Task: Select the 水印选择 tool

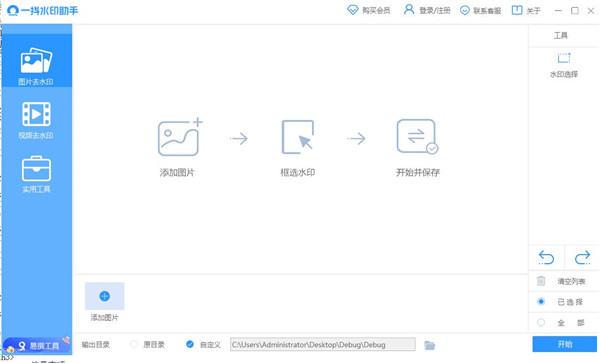Action: tap(564, 65)
